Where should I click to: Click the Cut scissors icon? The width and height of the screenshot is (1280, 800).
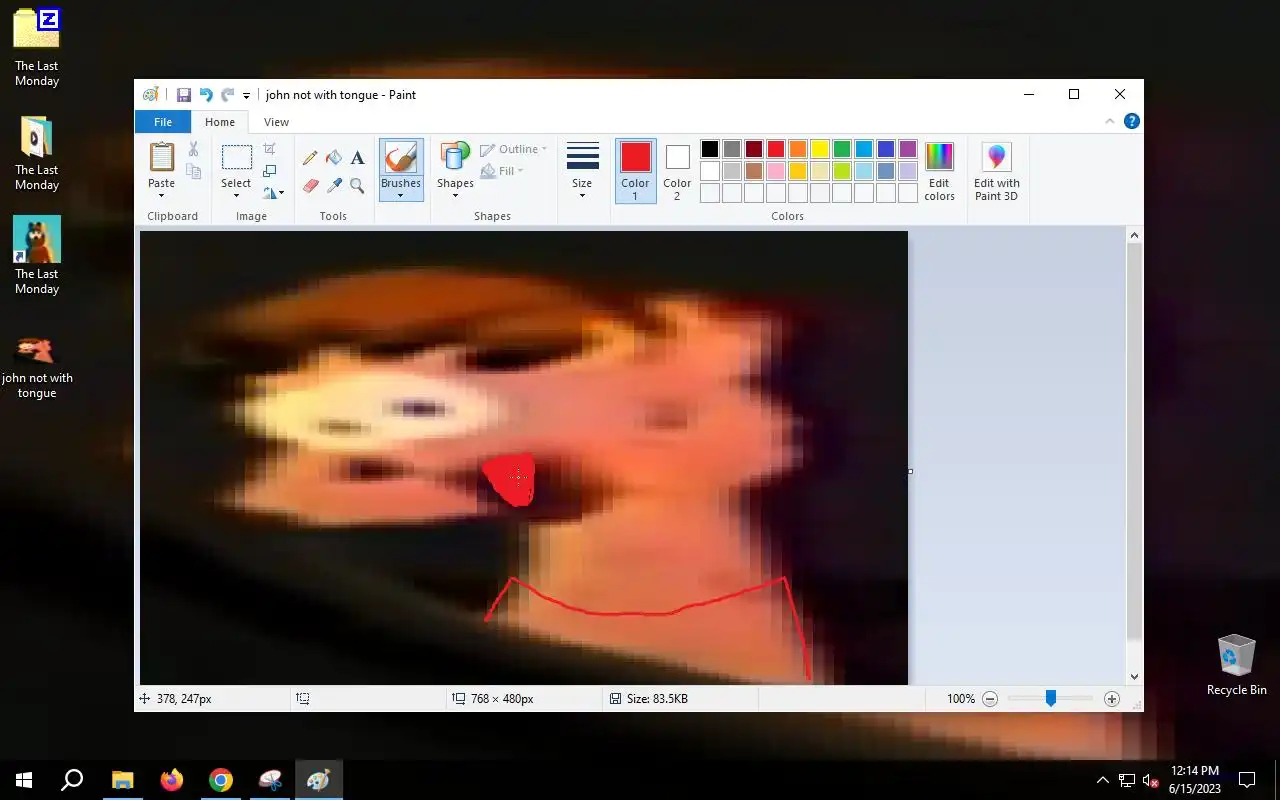coord(194,149)
